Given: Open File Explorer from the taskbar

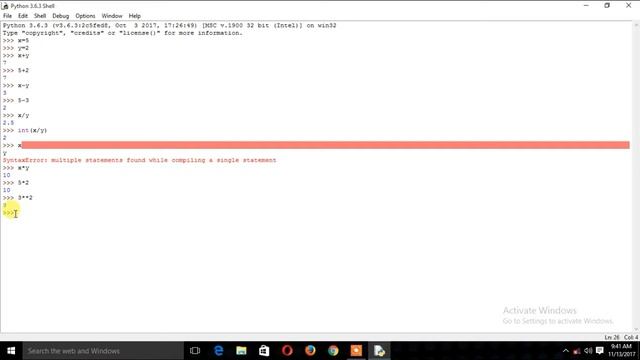Looking at the screenshot, I should tap(241, 351).
